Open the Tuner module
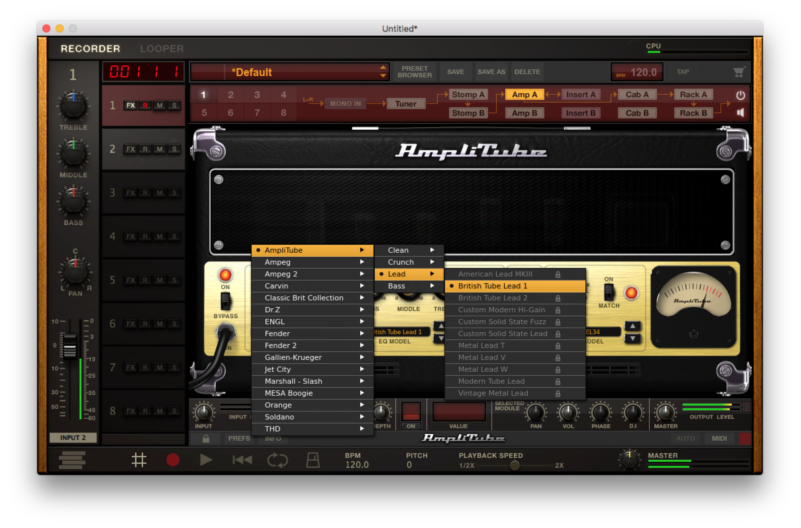Screen dimensions: 801x528 click(406, 104)
